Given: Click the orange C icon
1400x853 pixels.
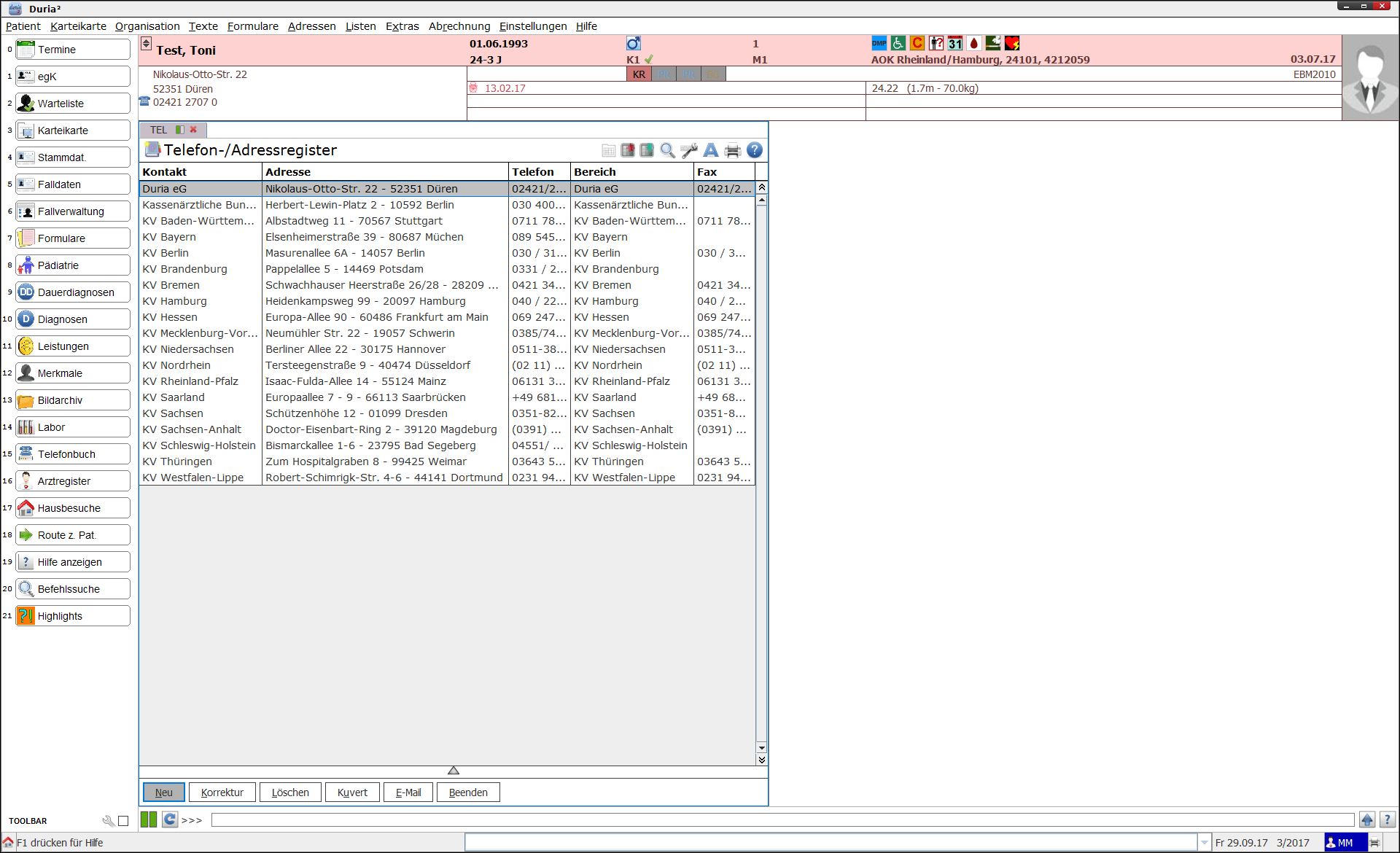Looking at the screenshot, I should point(917,44).
